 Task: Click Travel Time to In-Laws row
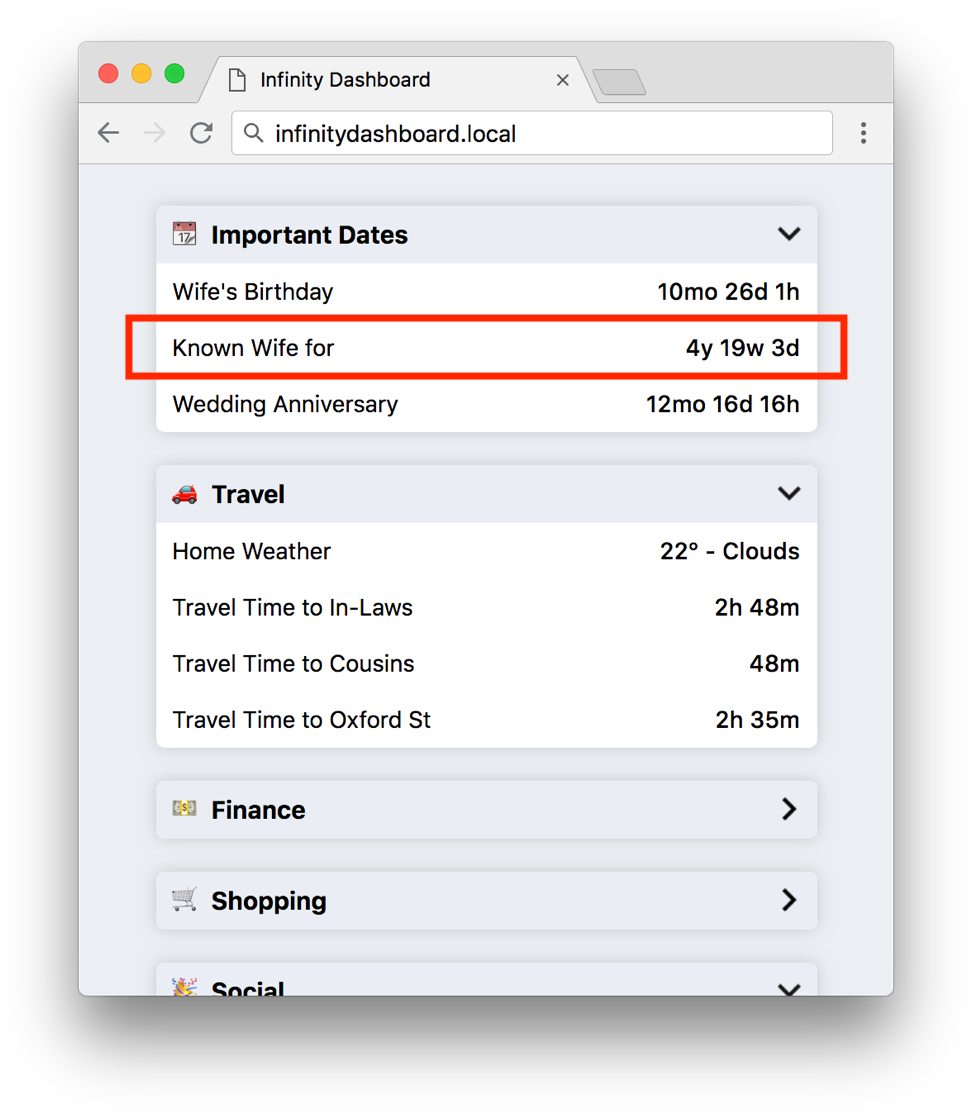(486, 607)
